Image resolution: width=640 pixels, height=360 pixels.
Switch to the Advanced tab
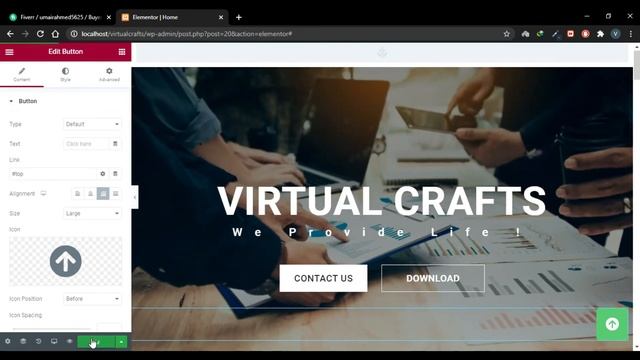pyautogui.click(x=109, y=75)
